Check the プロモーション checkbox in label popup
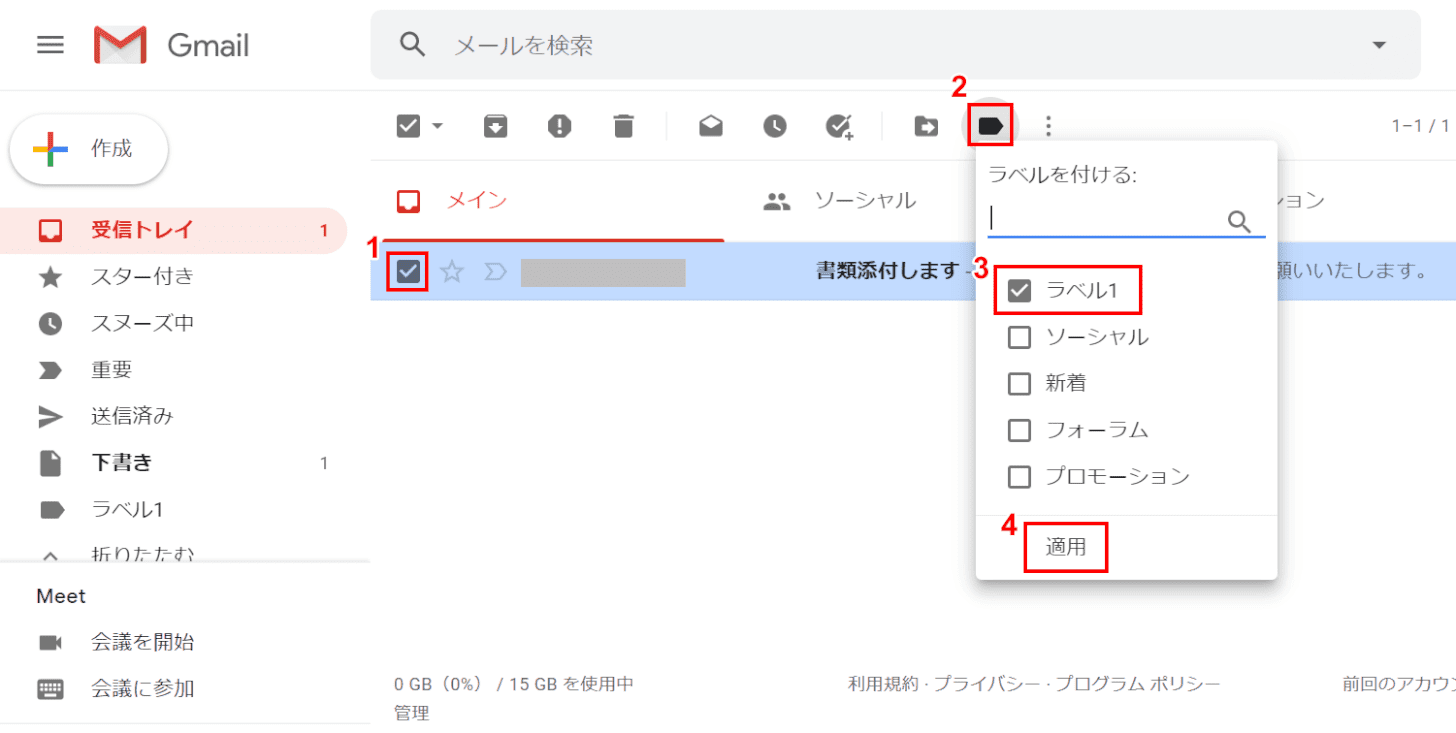Image resolution: width=1456 pixels, height=733 pixels. tap(1019, 476)
